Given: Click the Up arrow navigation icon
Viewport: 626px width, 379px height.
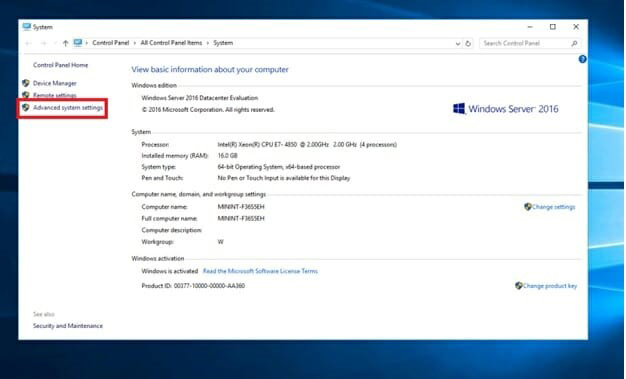Looking at the screenshot, I should pyautogui.click(x=65, y=43).
